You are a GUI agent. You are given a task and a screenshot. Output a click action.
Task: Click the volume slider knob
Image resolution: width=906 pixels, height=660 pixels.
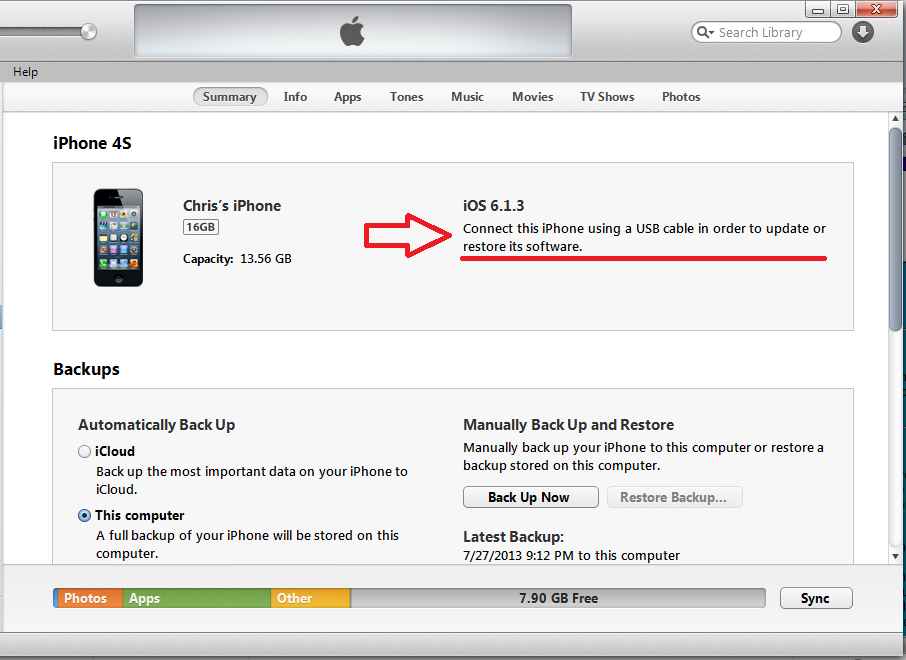coord(88,32)
